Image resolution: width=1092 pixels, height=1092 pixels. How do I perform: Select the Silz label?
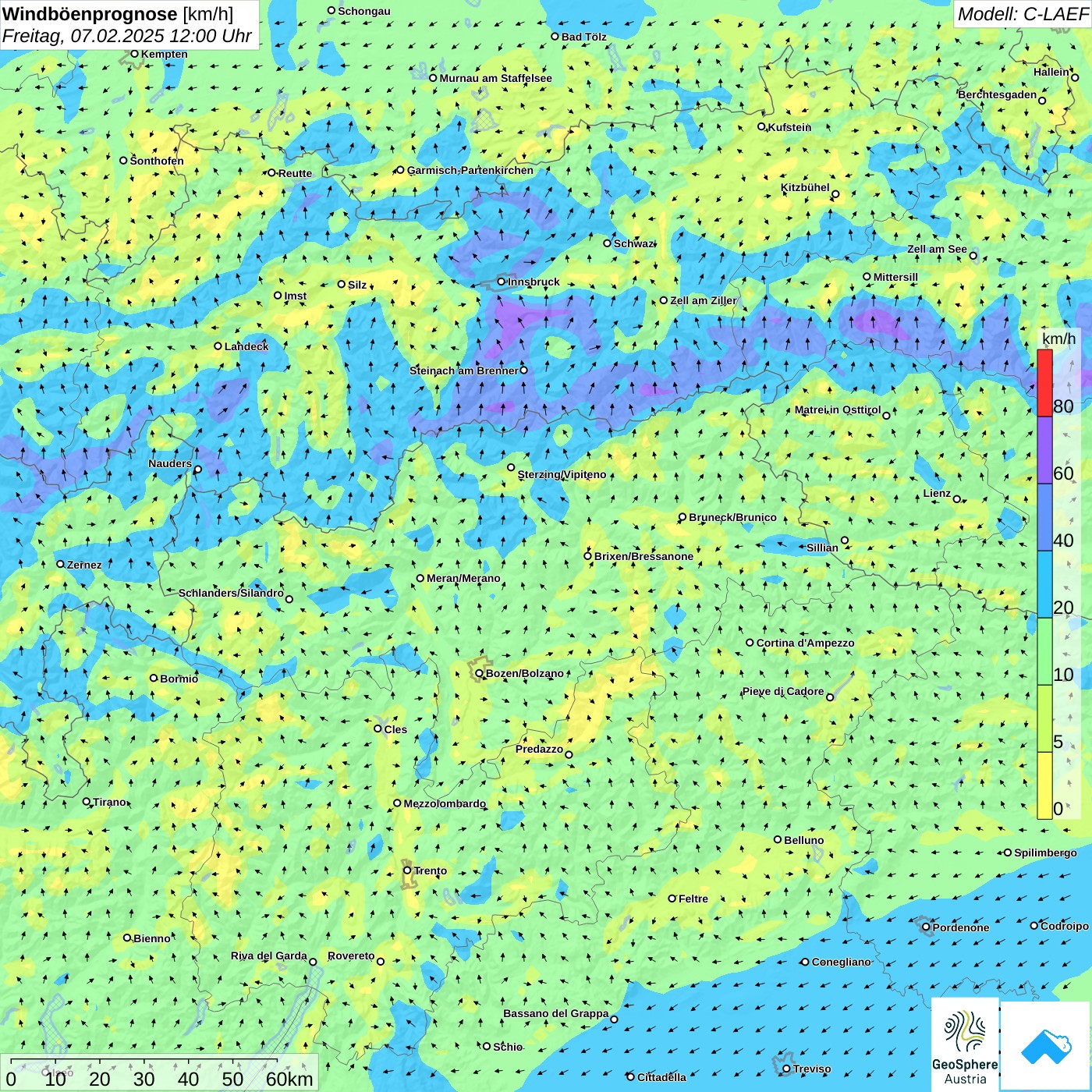357,285
